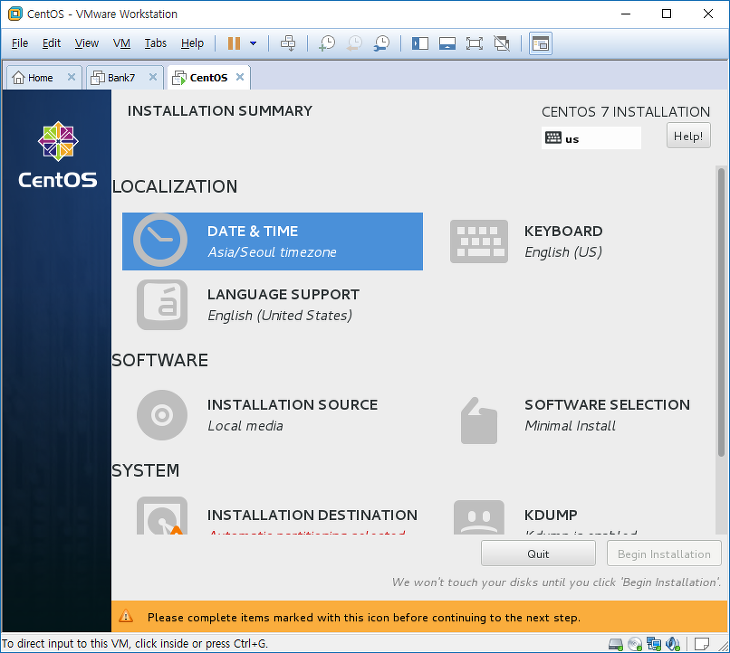Click the disc icon for Installation Source
The width and height of the screenshot is (730, 653).
point(162,415)
